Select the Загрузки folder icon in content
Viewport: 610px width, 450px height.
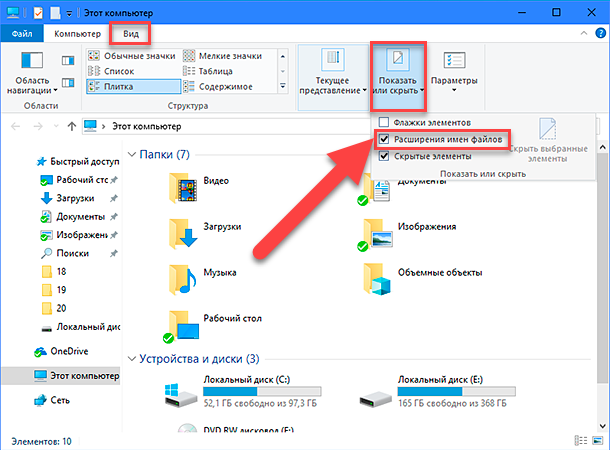[x=183, y=234]
